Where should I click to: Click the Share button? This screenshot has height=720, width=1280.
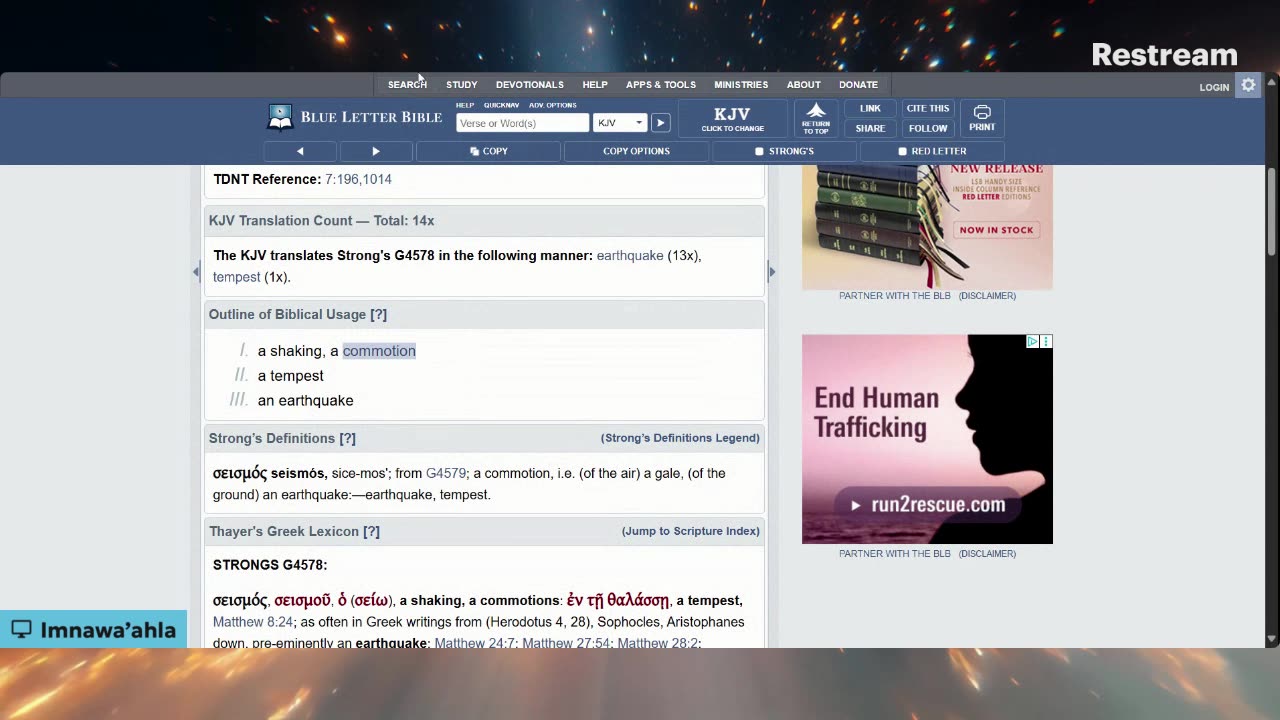click(870, 128)
